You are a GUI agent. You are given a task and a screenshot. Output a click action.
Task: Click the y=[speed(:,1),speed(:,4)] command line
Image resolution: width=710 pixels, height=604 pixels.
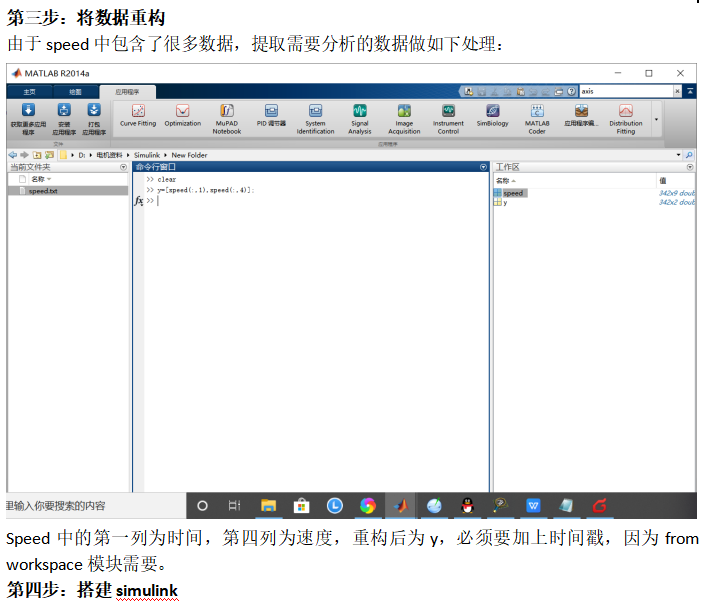206,190
